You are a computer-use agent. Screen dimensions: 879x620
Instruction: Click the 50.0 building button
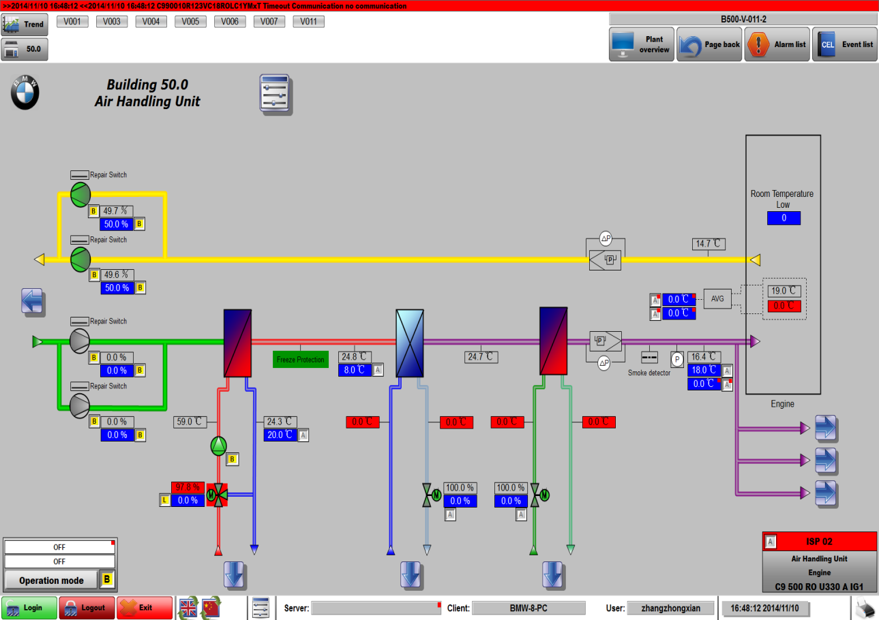[25, 49]
